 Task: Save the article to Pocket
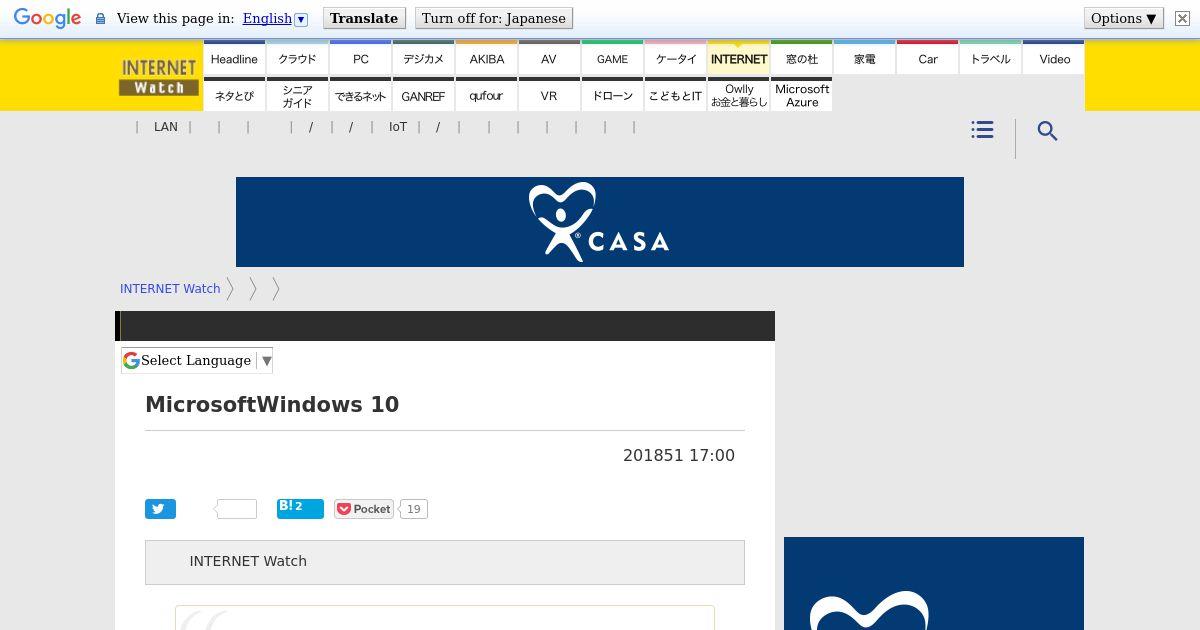(364, 509)
